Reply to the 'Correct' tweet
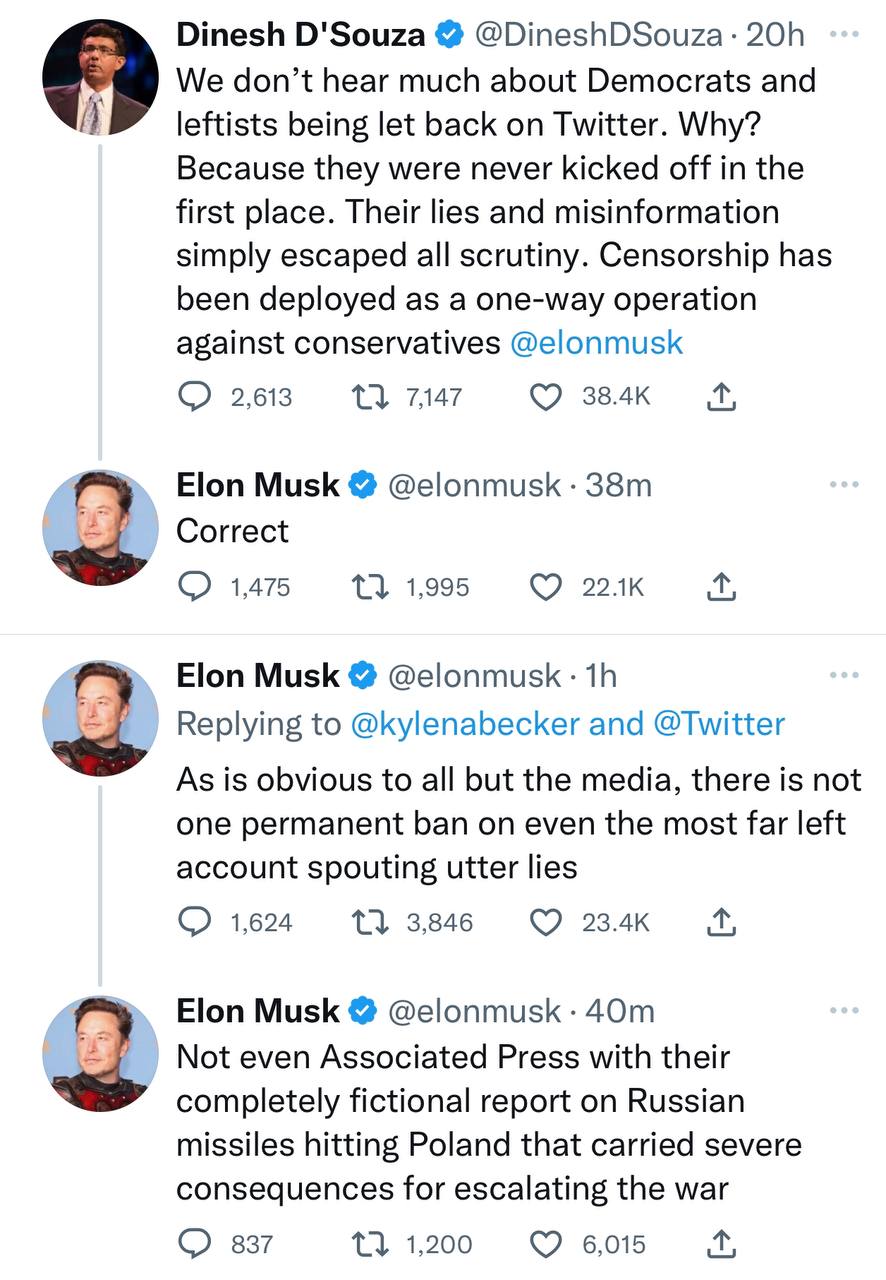Image resolution: width=886 pixels, height=1280 pixels. coord(191,587)
